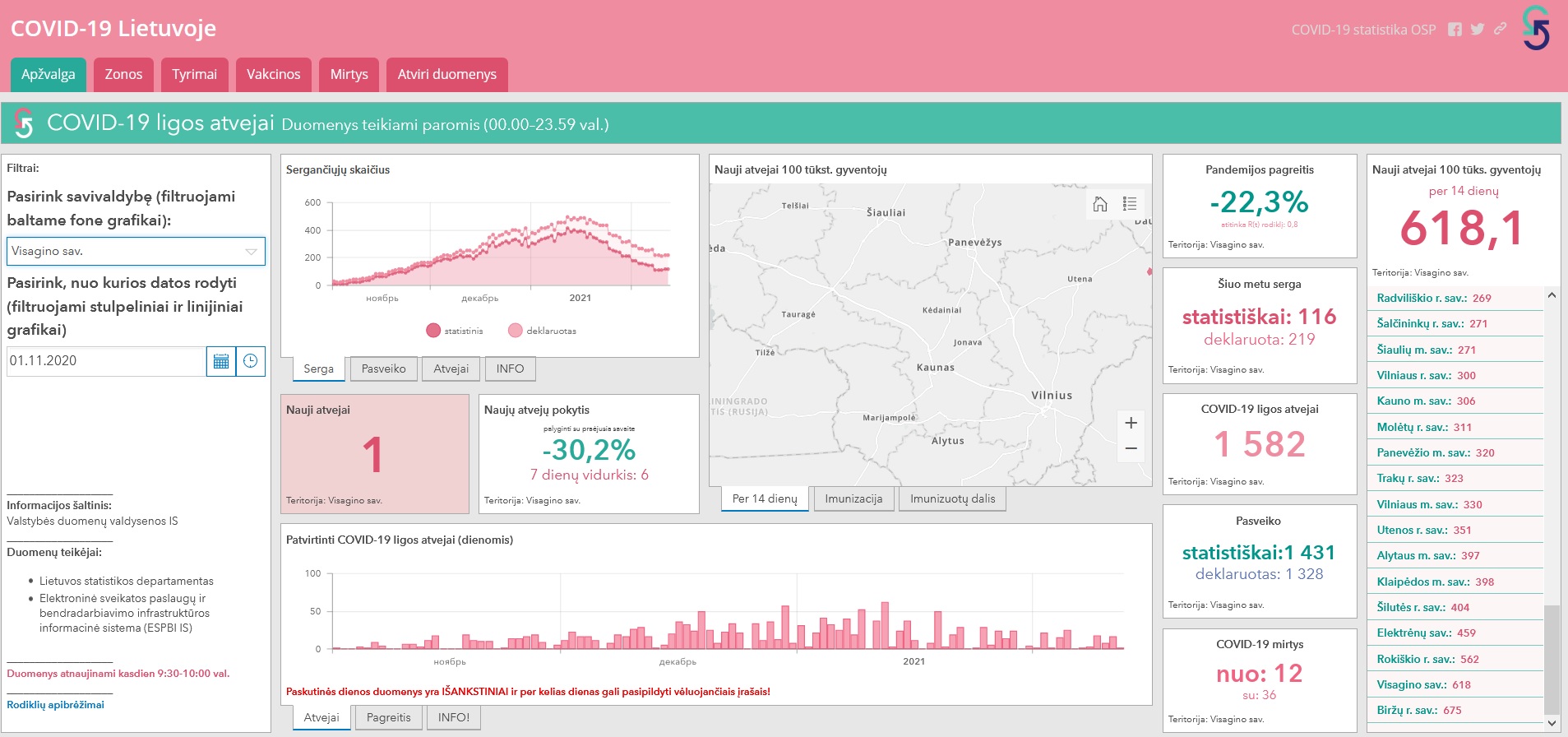Zoom out the map with minus button
1568x737 pixels.
coord(1131,448)
